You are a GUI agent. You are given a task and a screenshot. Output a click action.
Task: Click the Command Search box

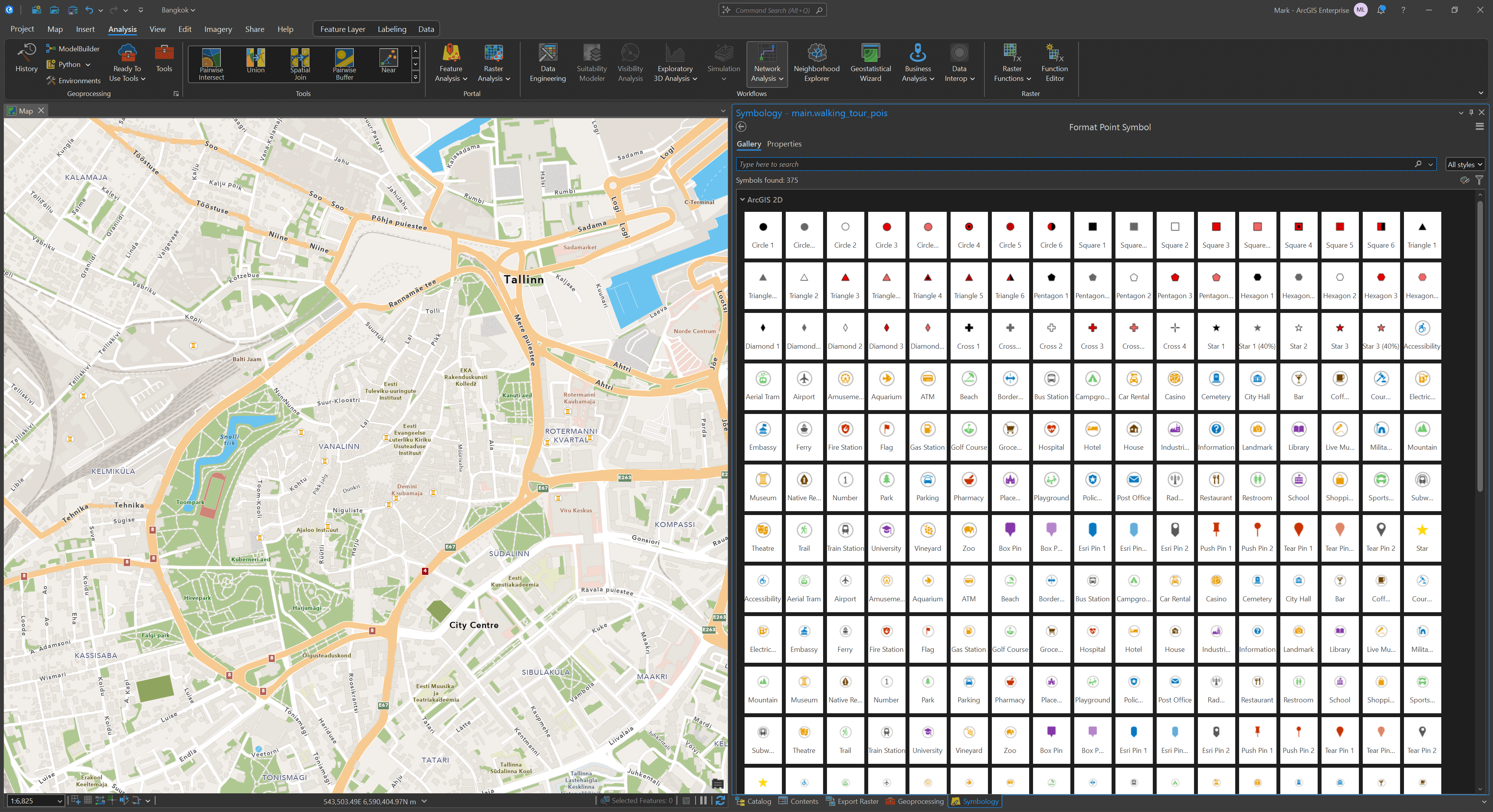773,10
